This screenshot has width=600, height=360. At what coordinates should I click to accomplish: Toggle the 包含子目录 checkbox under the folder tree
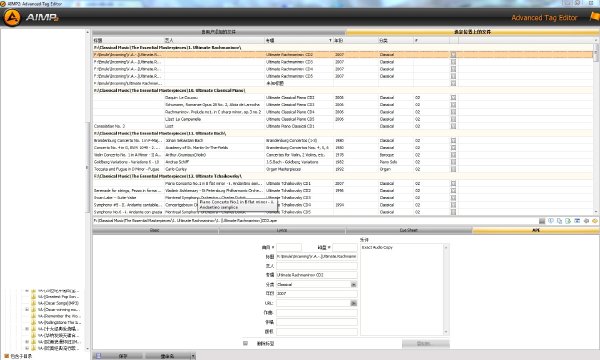[x=7, y=356]
